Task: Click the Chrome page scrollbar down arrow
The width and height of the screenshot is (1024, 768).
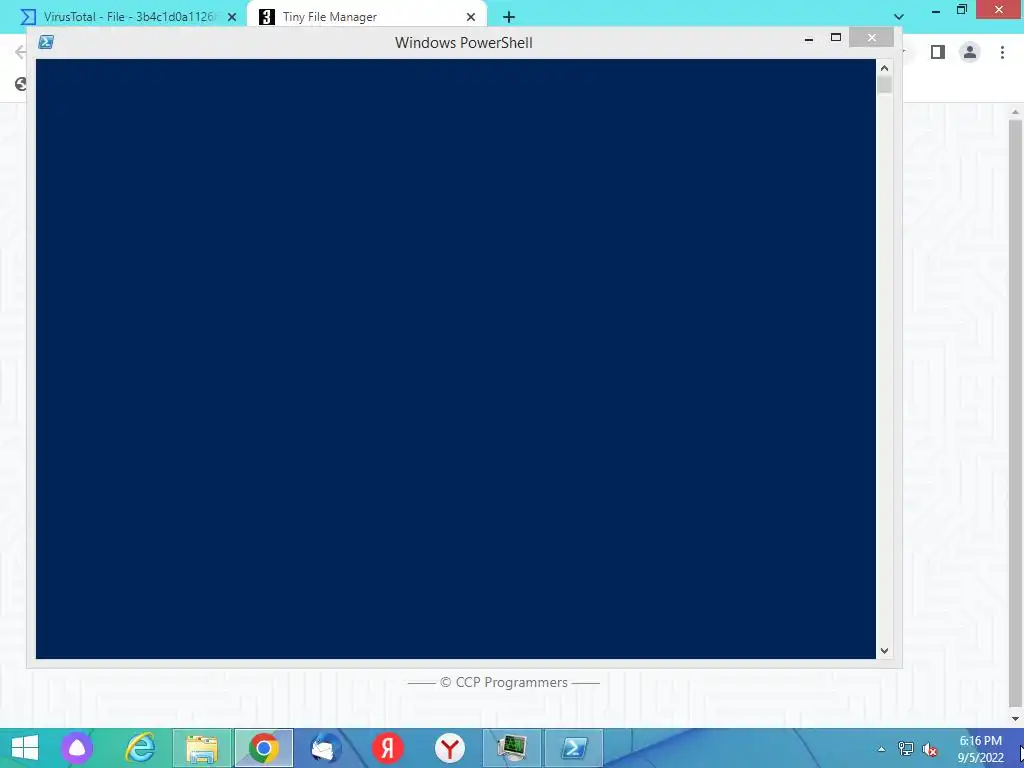Action: pos(1015,719)
